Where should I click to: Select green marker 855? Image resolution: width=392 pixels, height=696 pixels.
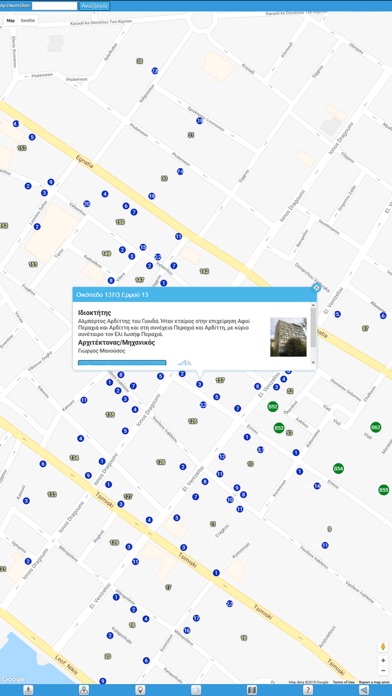(x=384, y=490)
